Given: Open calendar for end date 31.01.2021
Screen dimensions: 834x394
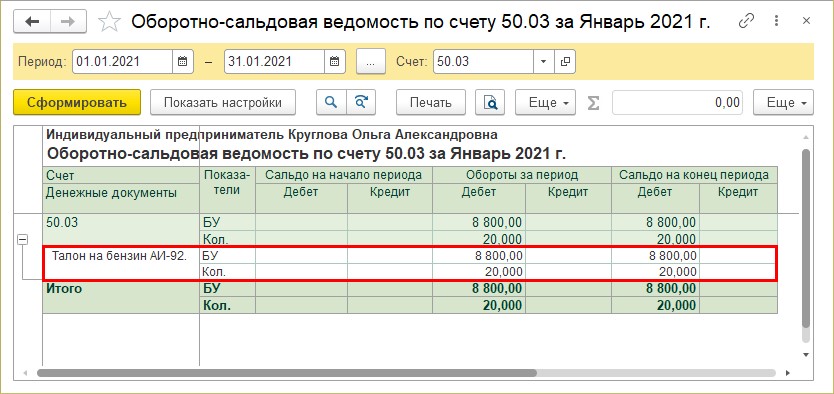Looking at the screenshot, I should (335, 62).
